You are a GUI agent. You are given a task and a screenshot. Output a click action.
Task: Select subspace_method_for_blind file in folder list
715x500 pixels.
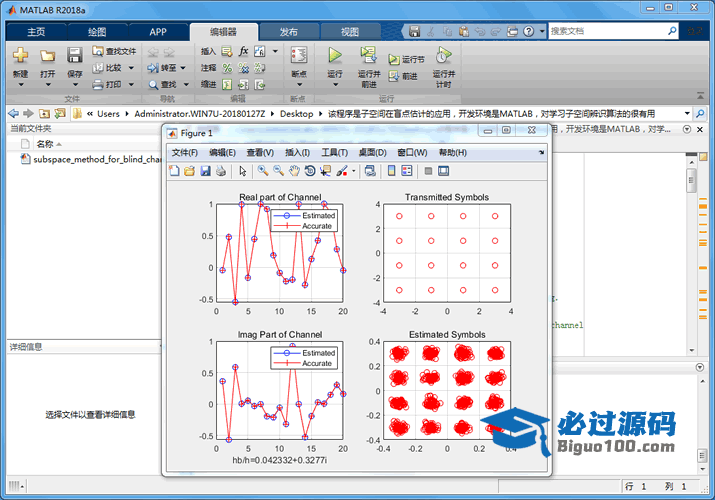tap(91, 159)
